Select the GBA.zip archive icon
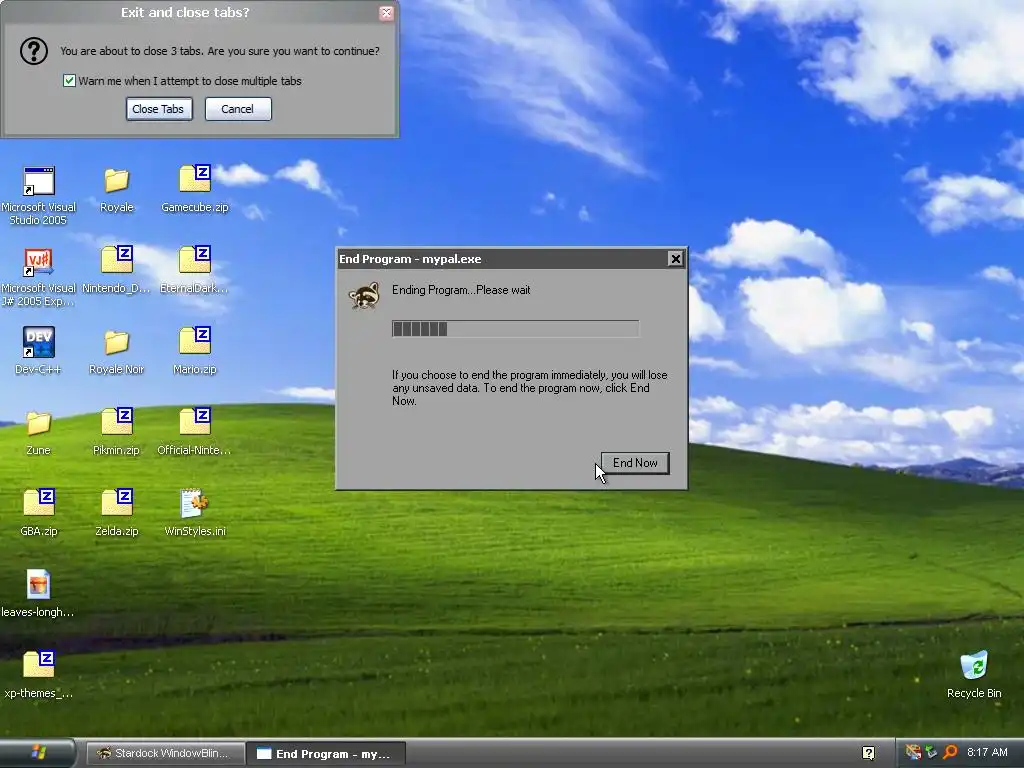1024x768 pixels. tap(39, 502)
